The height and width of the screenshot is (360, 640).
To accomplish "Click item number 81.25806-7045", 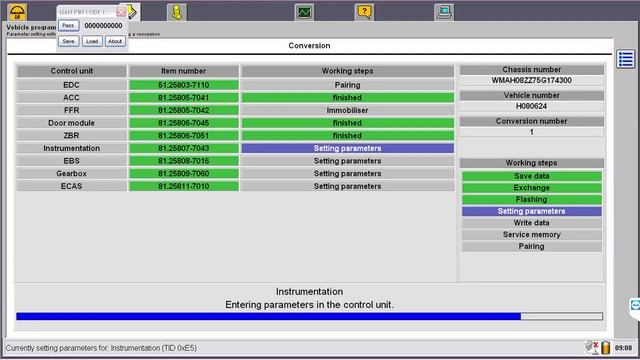I will [x=184, y=123].
